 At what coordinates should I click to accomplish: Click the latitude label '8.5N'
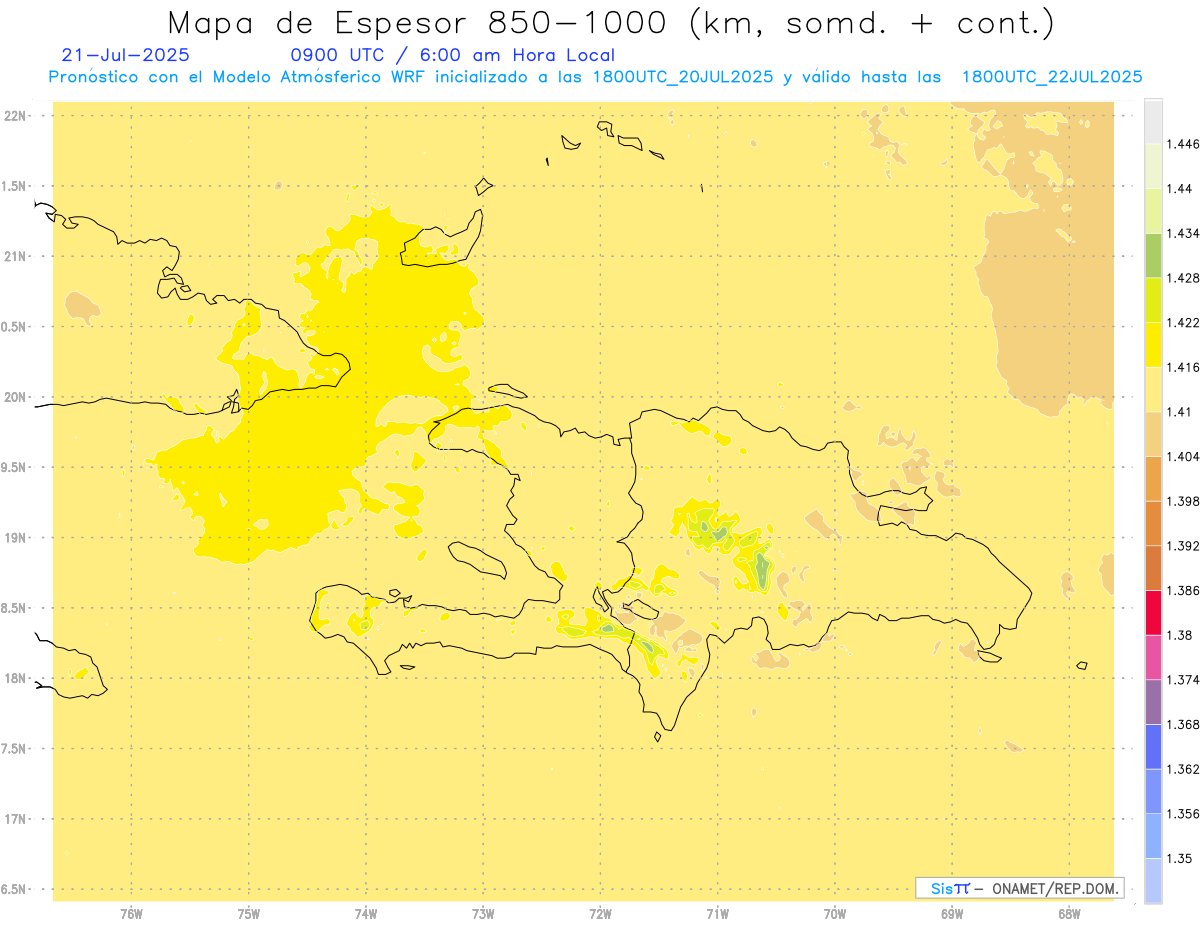click(x=14, y=608)
